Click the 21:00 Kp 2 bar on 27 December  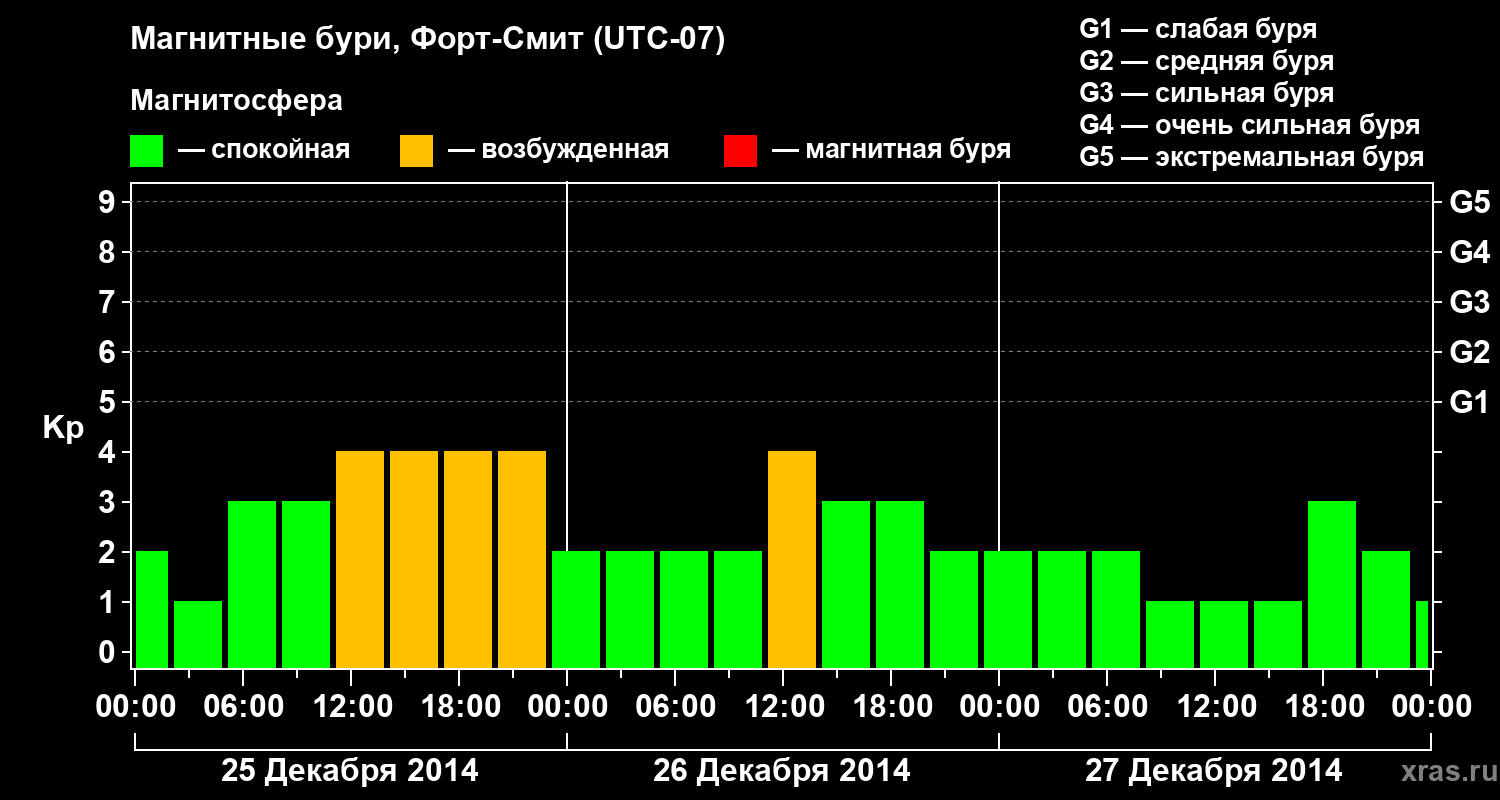point(1386,609)
